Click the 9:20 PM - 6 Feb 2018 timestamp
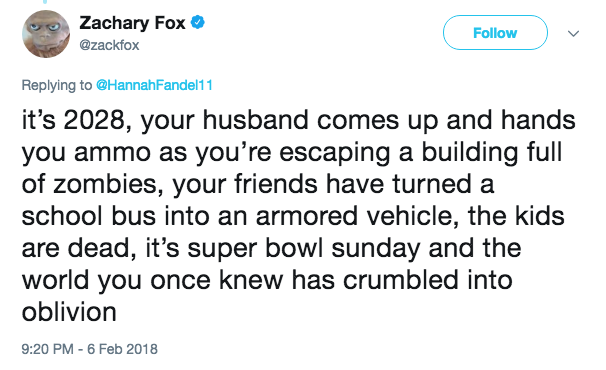Viewport: 606px width, 370px height. pyautogui.click(x=90, y=349)
